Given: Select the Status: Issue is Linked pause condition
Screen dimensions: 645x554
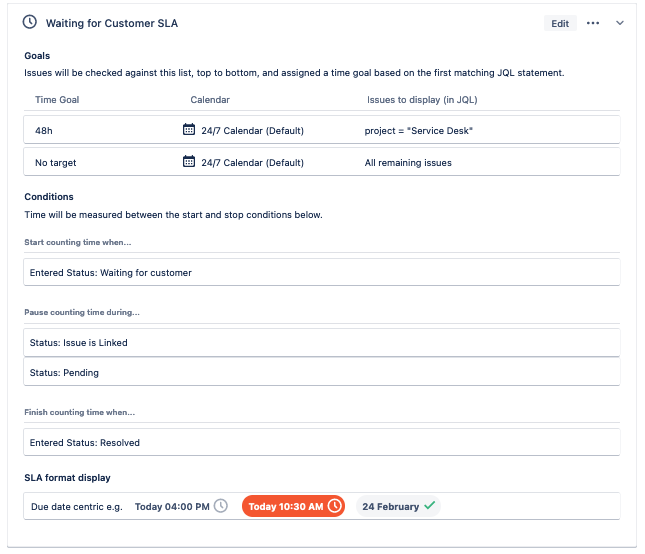Looking at the screenshot, I should (322, 342).
